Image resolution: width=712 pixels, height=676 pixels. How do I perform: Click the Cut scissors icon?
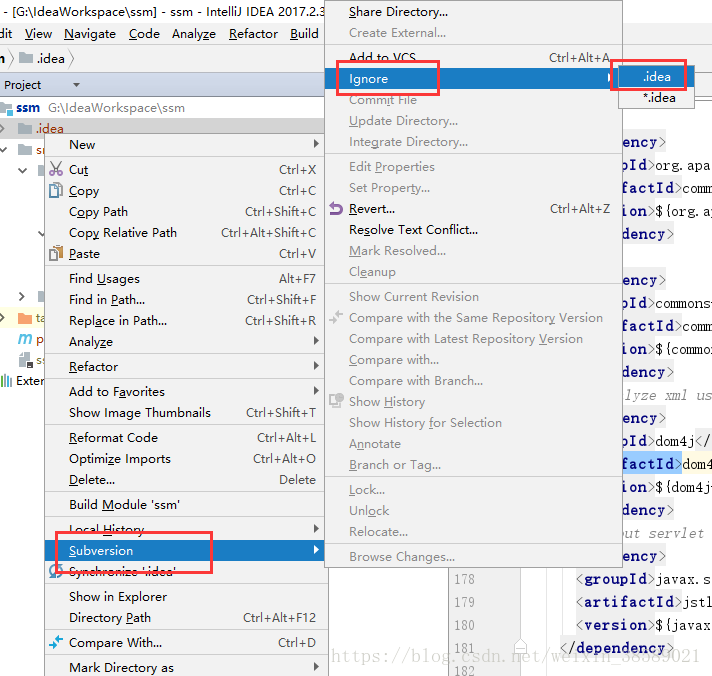(x=56, y=169)
